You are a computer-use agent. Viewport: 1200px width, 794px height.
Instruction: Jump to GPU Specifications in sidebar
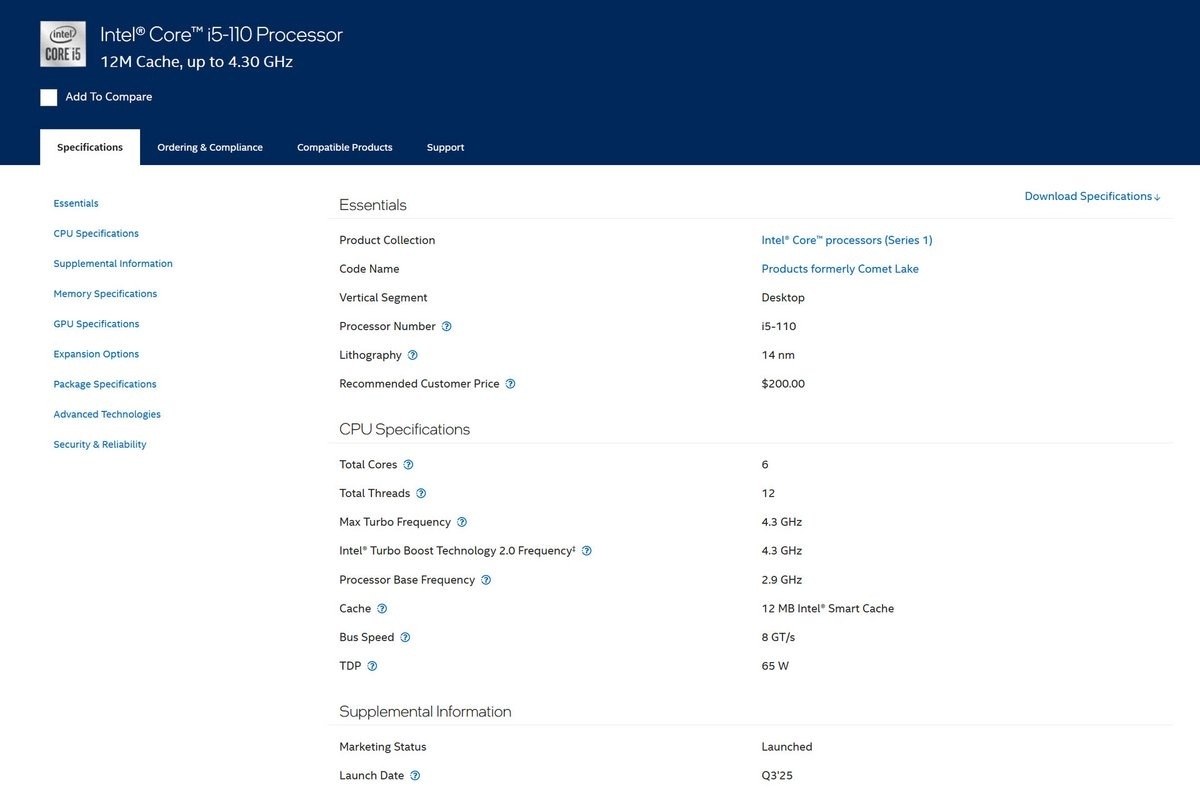tap(96, 324)
